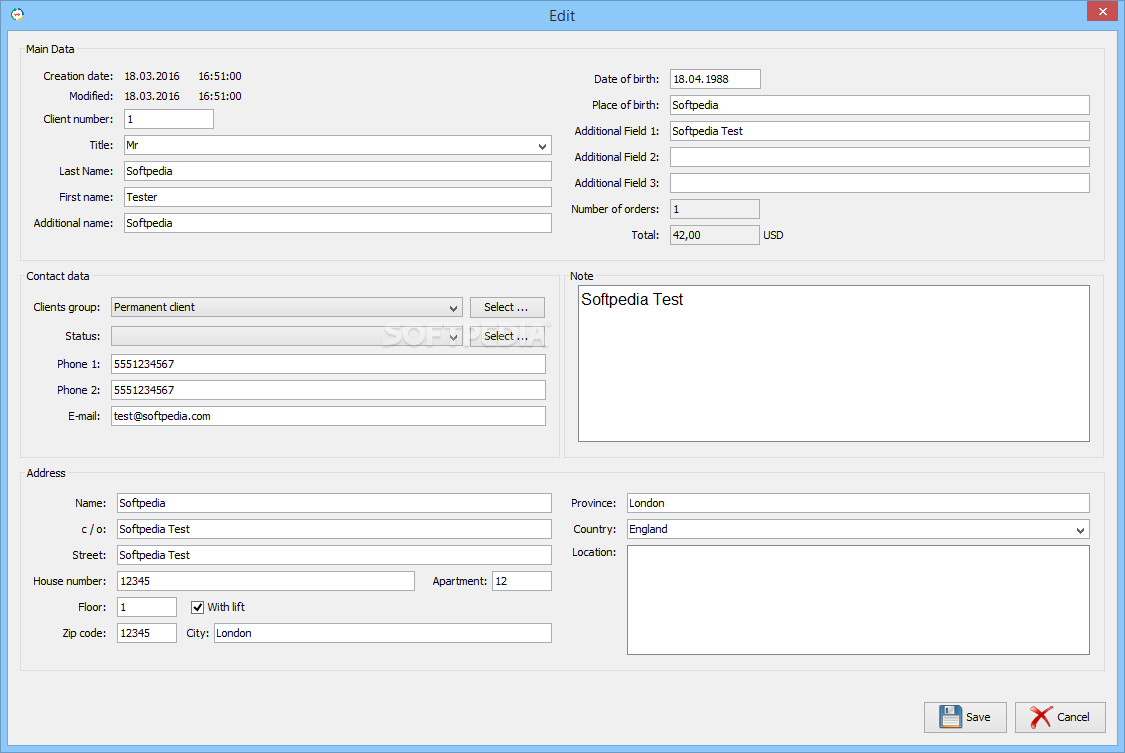This screenshot has width=1125, height=753.
Task: Toggle the With lift checkbox
Action: pyautogui.click(x=197, y=607)
